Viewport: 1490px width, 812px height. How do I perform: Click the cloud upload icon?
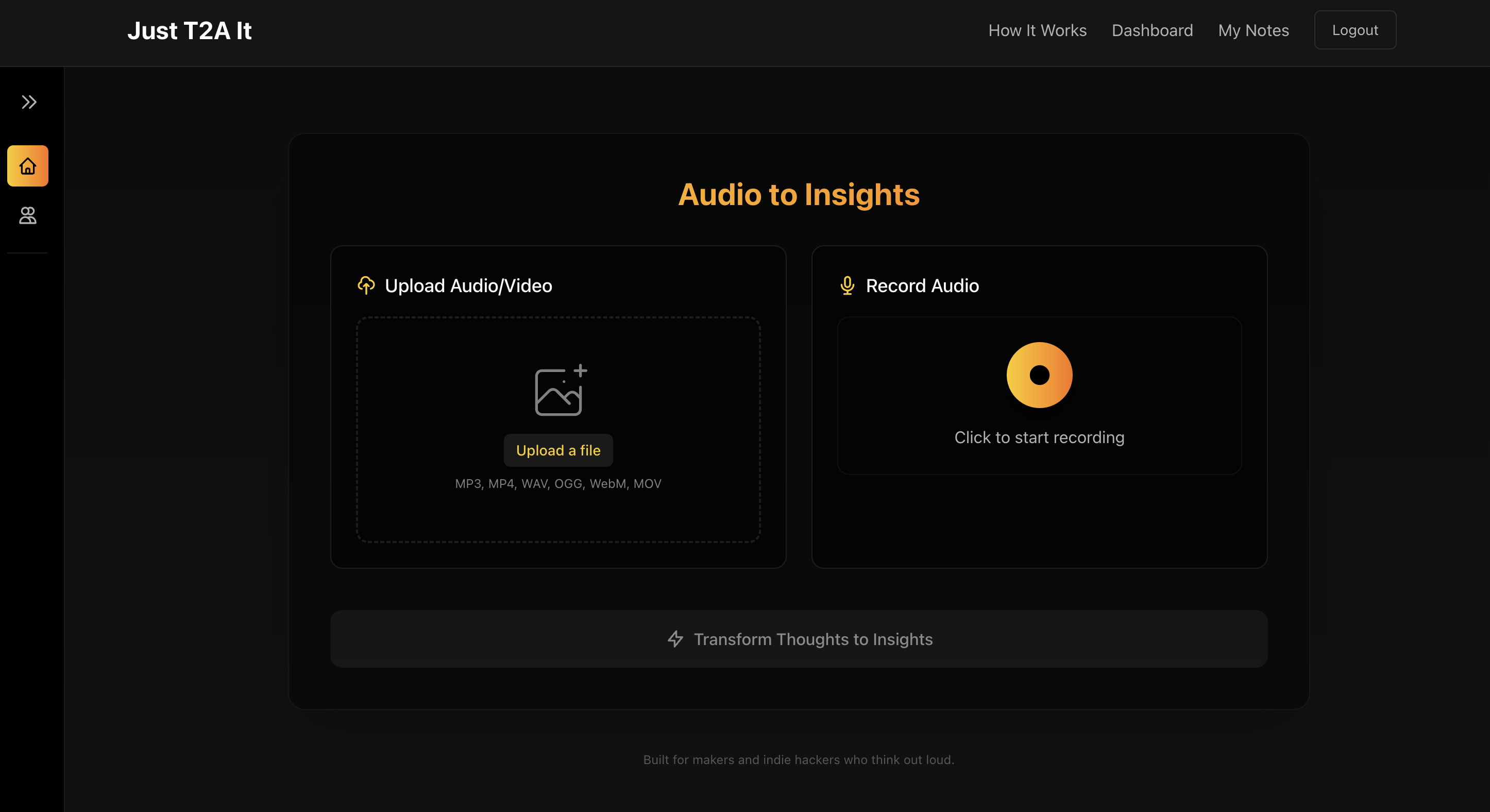[x=366, y=285]
